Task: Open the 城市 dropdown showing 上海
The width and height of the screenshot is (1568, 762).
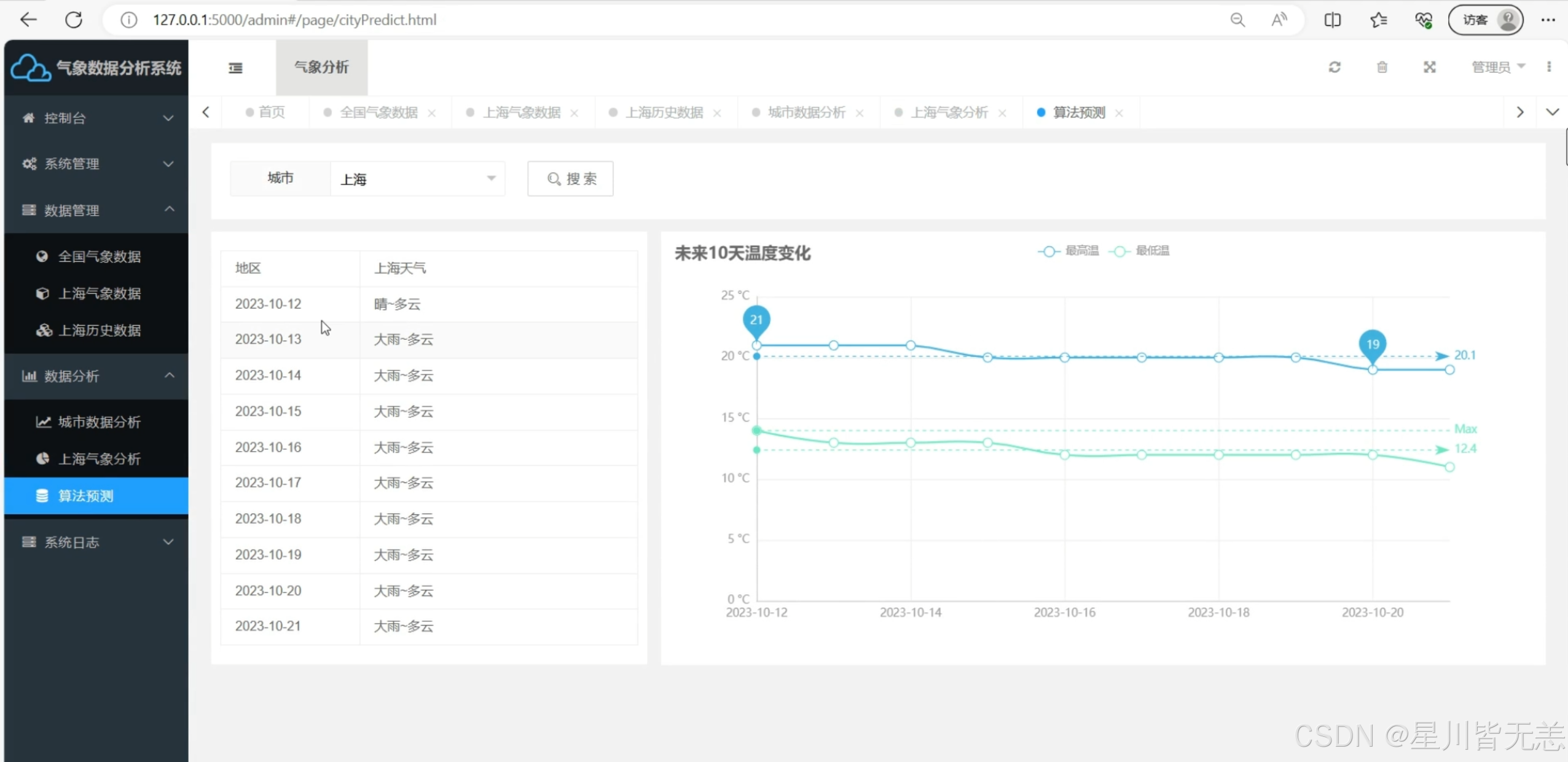Action: click(x=418, y=179)
